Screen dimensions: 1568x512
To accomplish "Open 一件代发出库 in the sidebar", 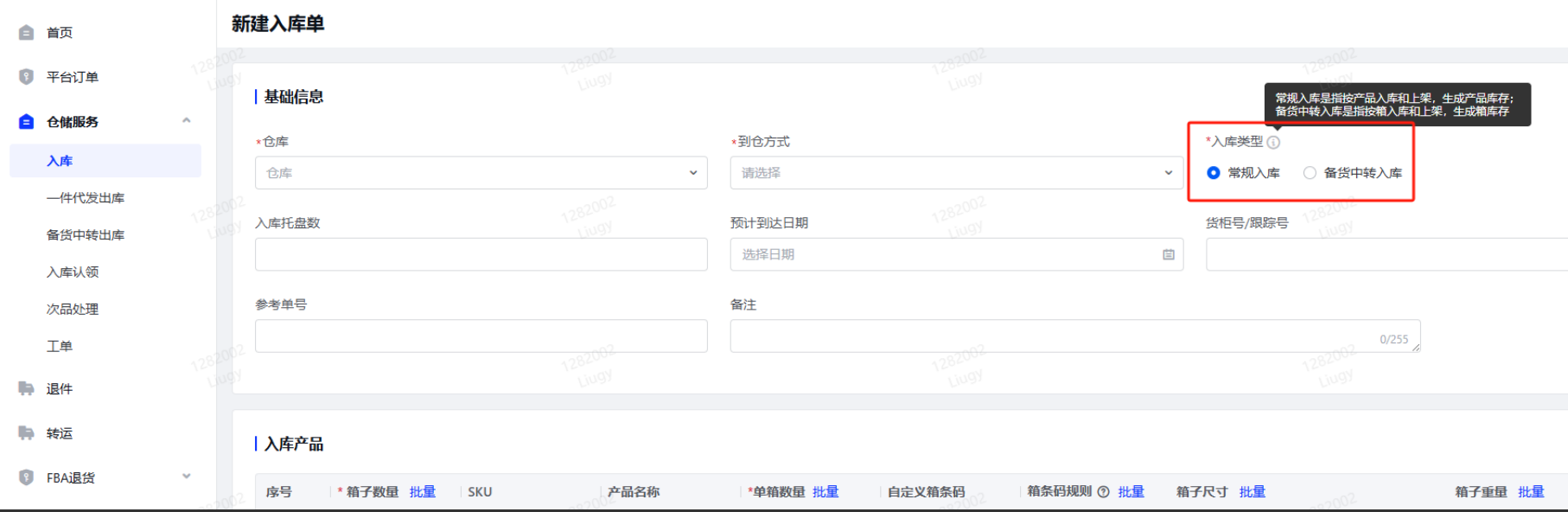I will 86,198.
